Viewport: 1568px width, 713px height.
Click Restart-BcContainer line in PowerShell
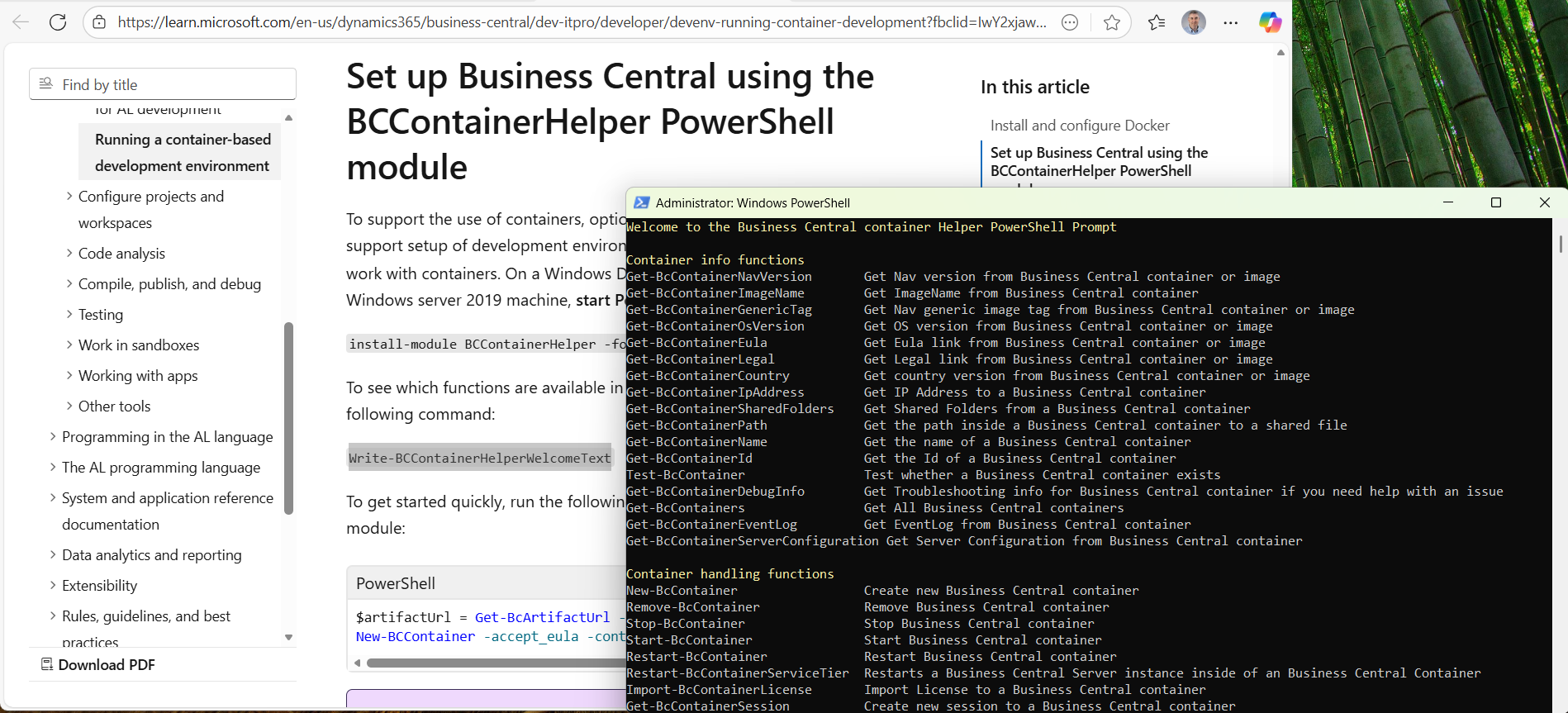696,657
